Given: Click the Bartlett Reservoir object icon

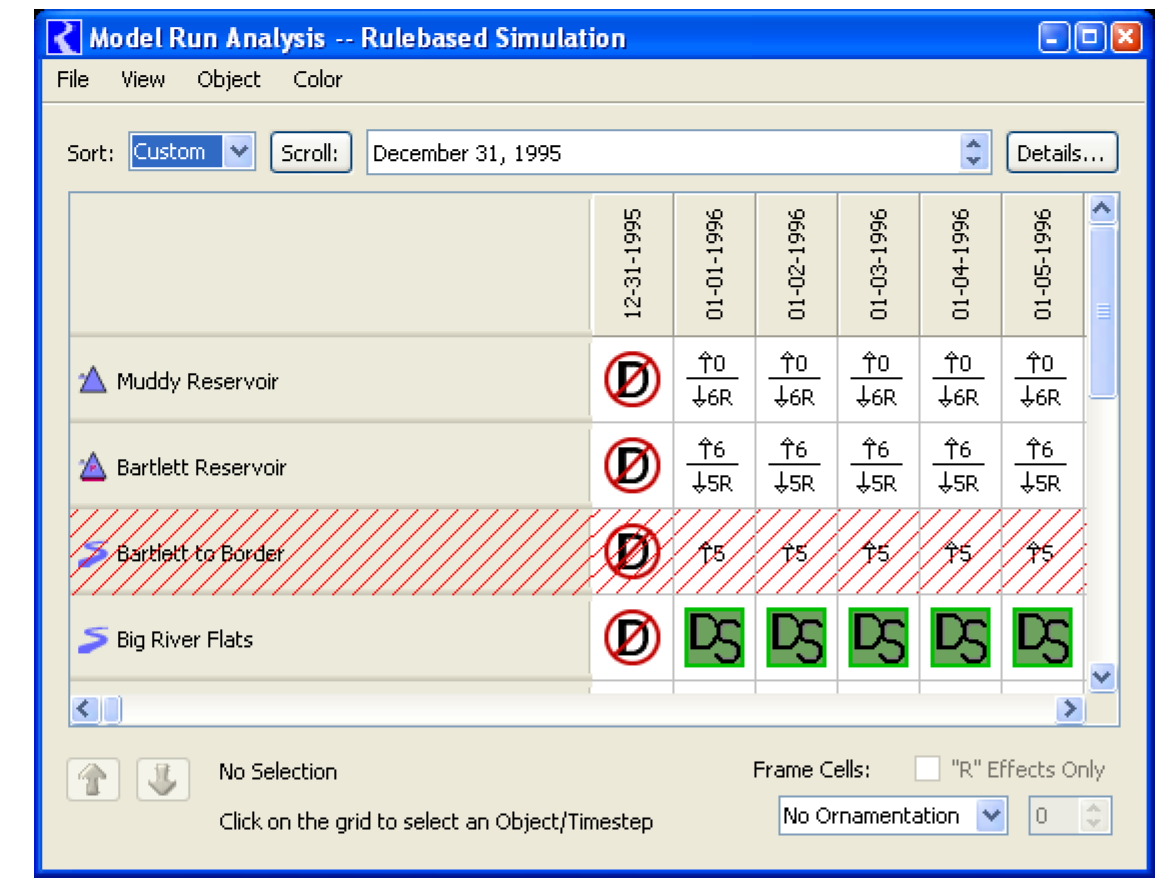Looking at the screenshot, I should 92,467.
